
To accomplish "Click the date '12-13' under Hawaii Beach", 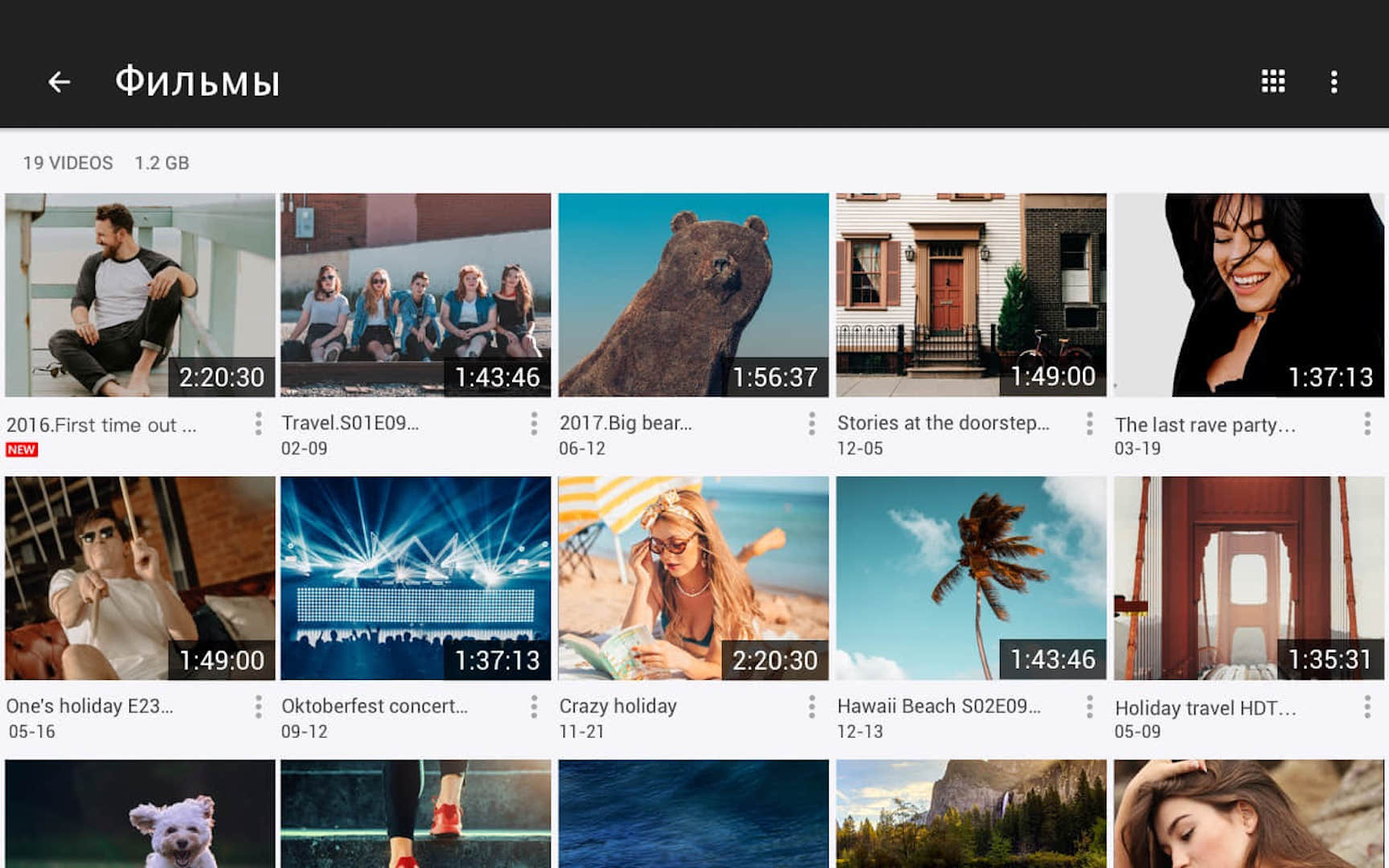I will 860,731.
